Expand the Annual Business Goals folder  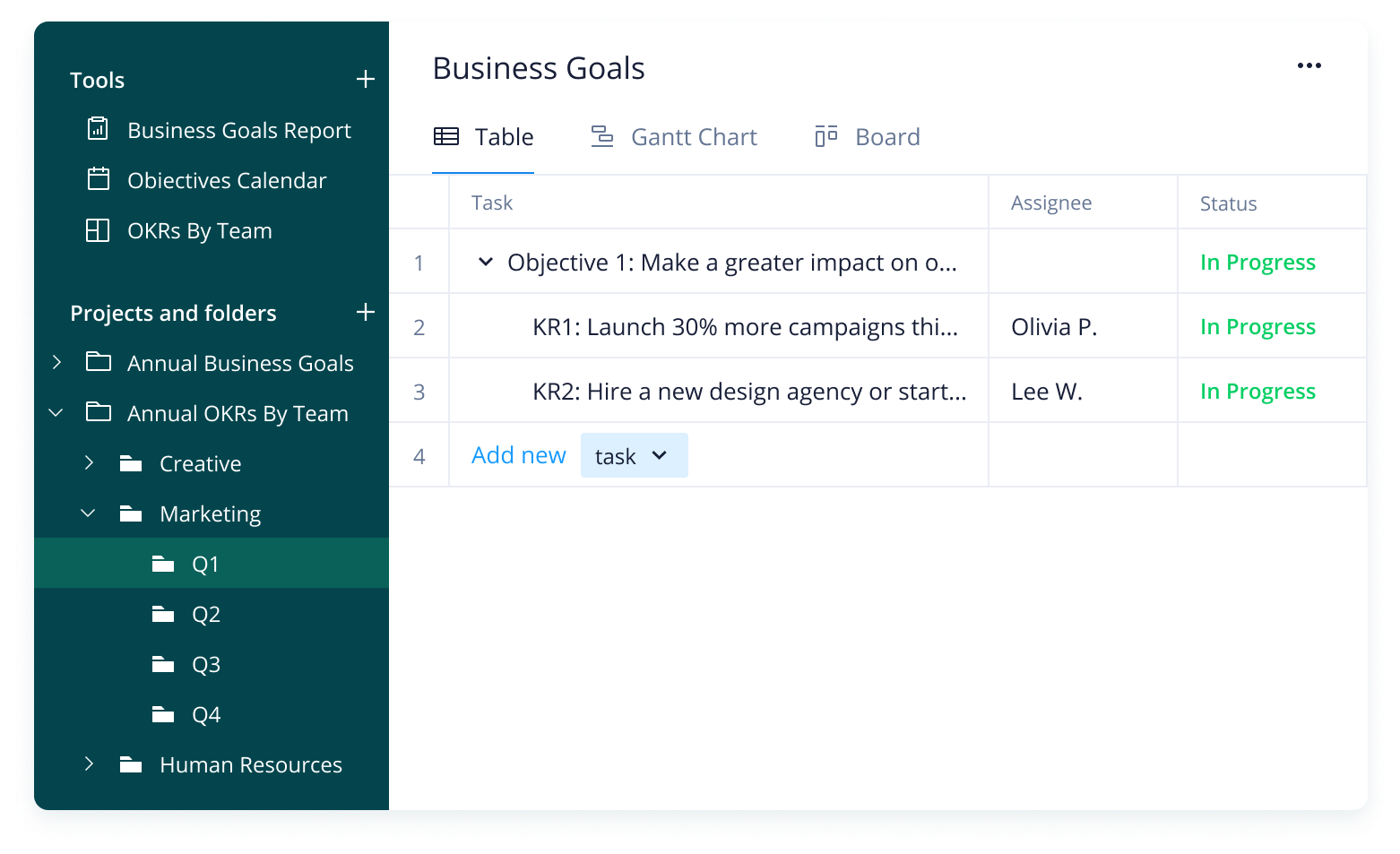click(56, 362)
